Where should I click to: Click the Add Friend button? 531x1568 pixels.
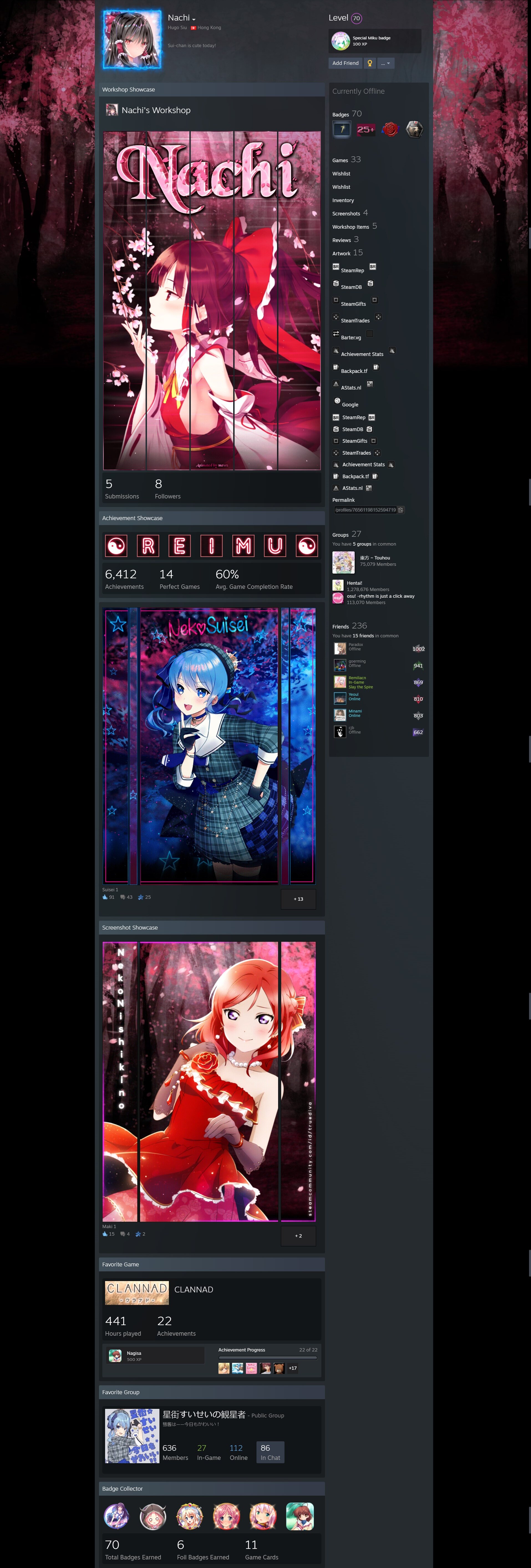tap(345, 63)
